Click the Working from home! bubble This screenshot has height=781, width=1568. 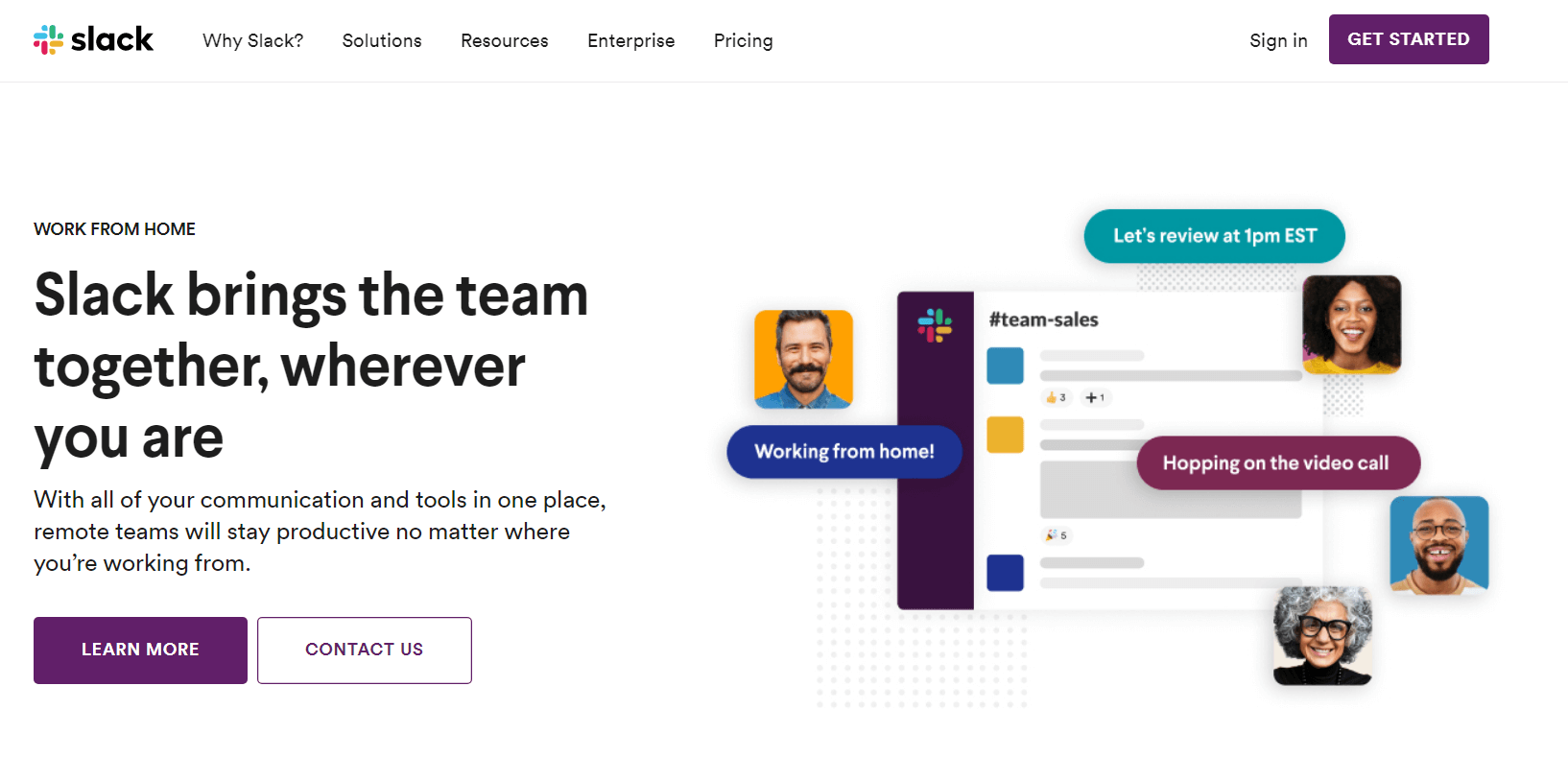click(x=844, y=452)
